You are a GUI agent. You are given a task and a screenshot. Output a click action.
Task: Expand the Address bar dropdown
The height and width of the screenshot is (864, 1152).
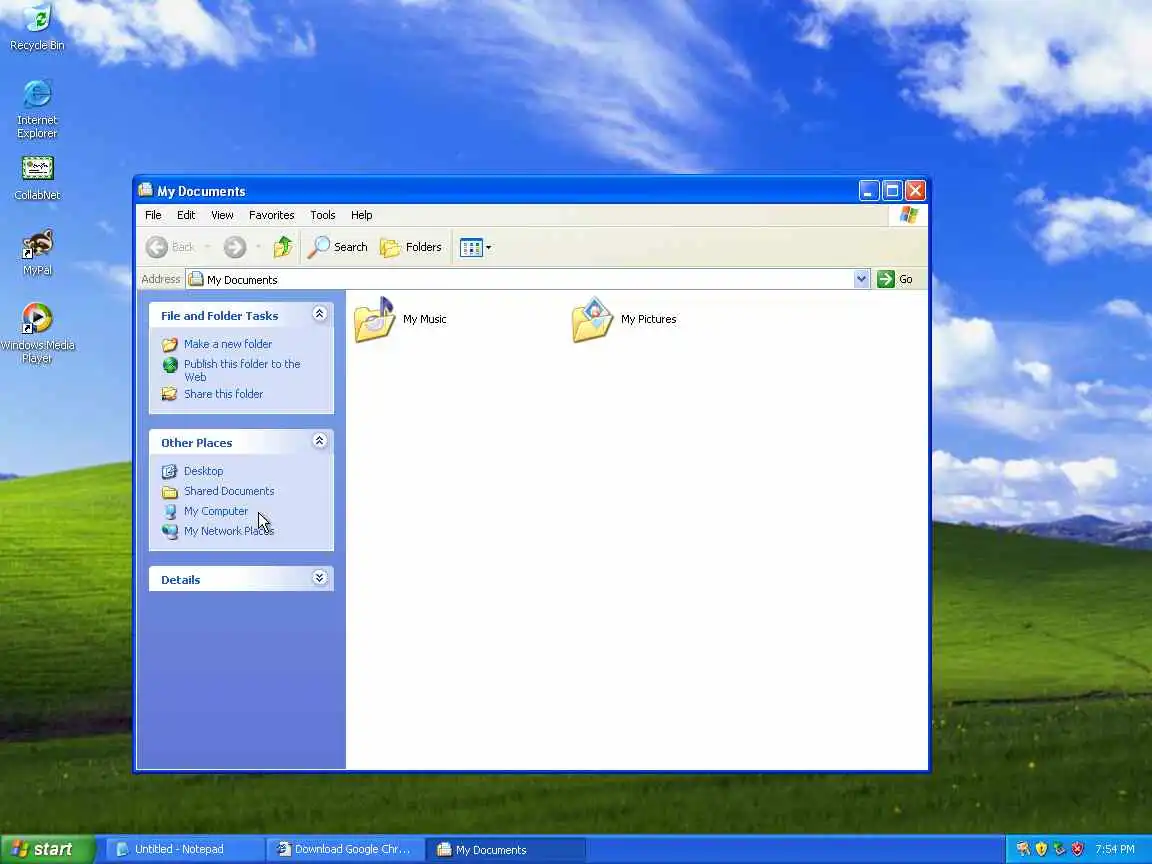tap(861, 279)
